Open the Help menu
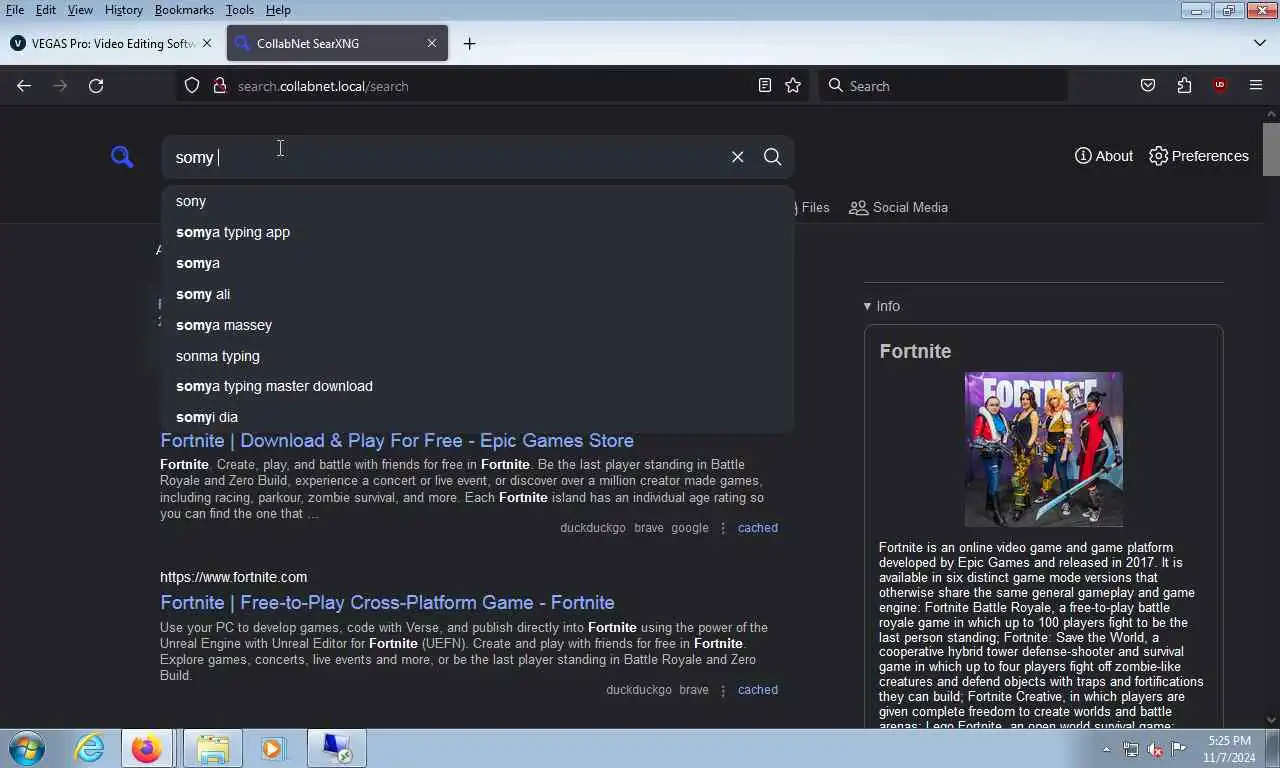 (278, 10)
